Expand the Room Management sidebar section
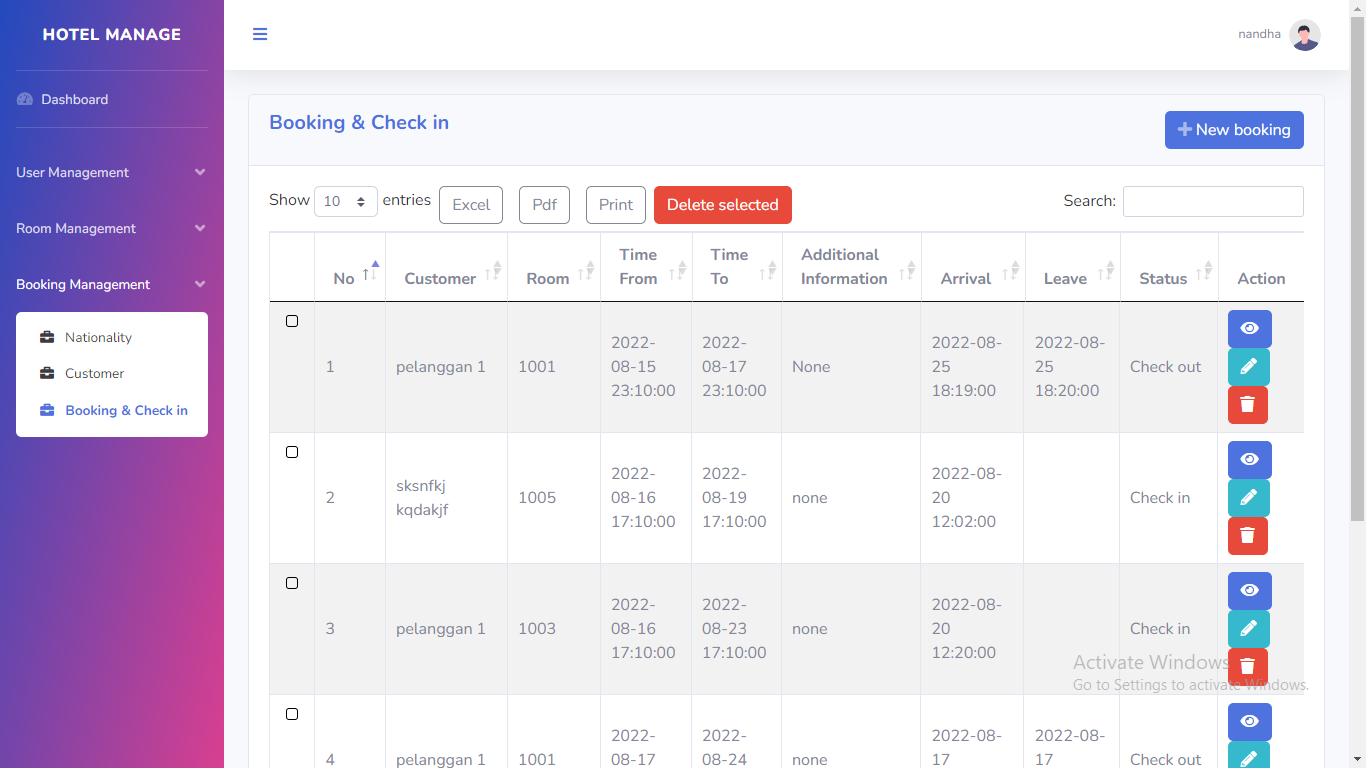This screenshot has width=1366, height=768. pos(111,229)
